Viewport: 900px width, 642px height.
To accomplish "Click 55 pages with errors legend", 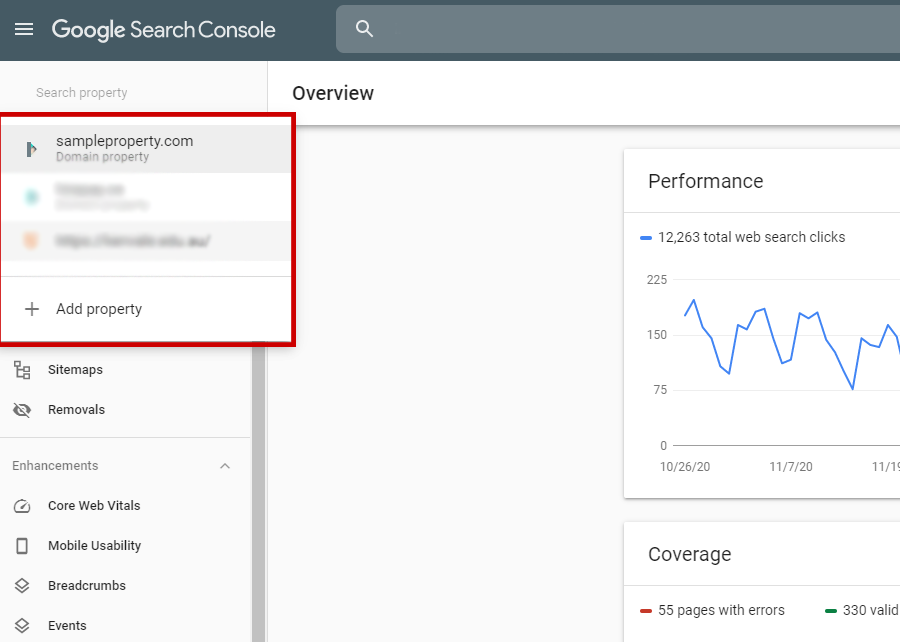I will point(712,610).
